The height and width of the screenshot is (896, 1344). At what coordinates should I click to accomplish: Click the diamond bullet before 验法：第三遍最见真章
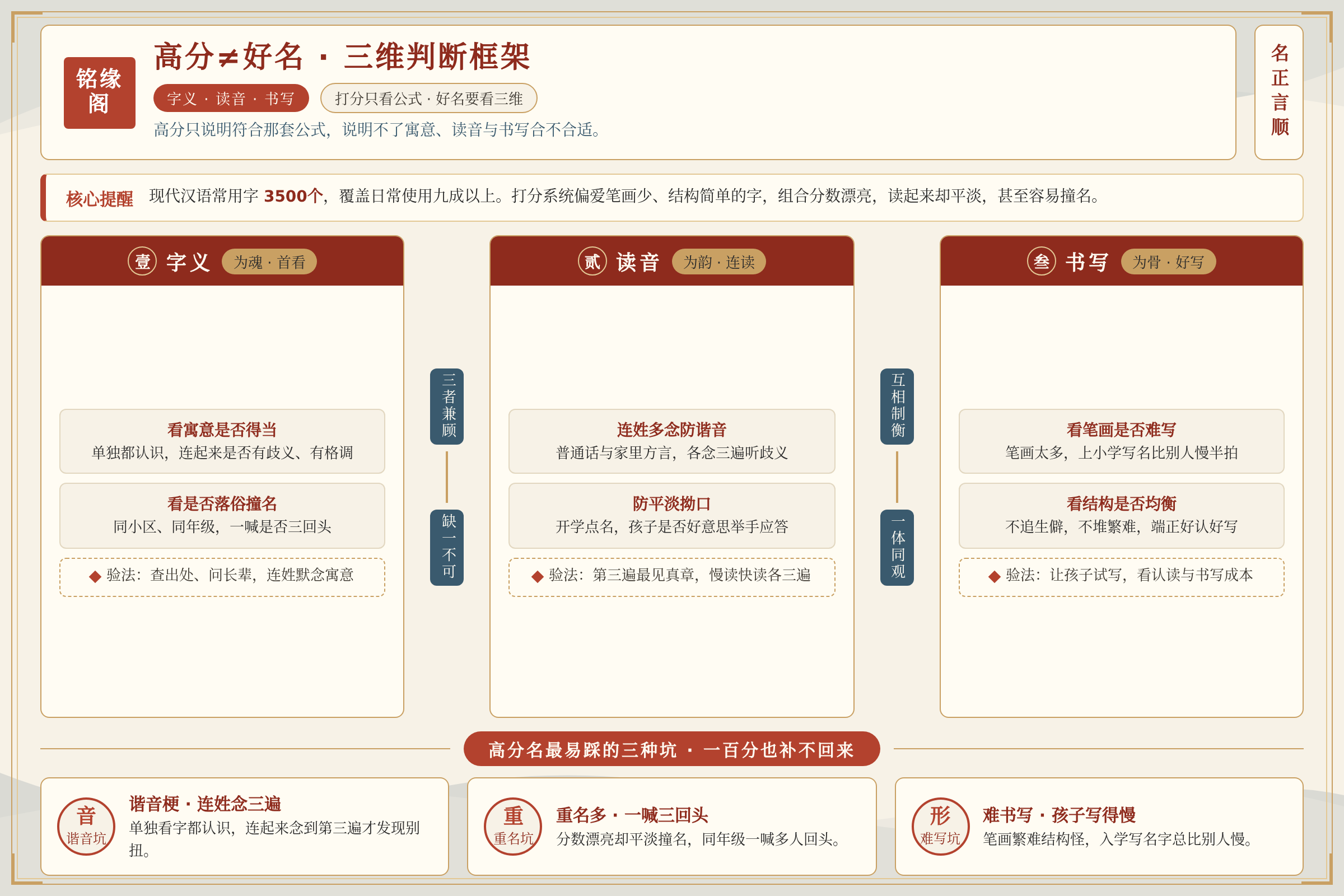click(537, 576)
